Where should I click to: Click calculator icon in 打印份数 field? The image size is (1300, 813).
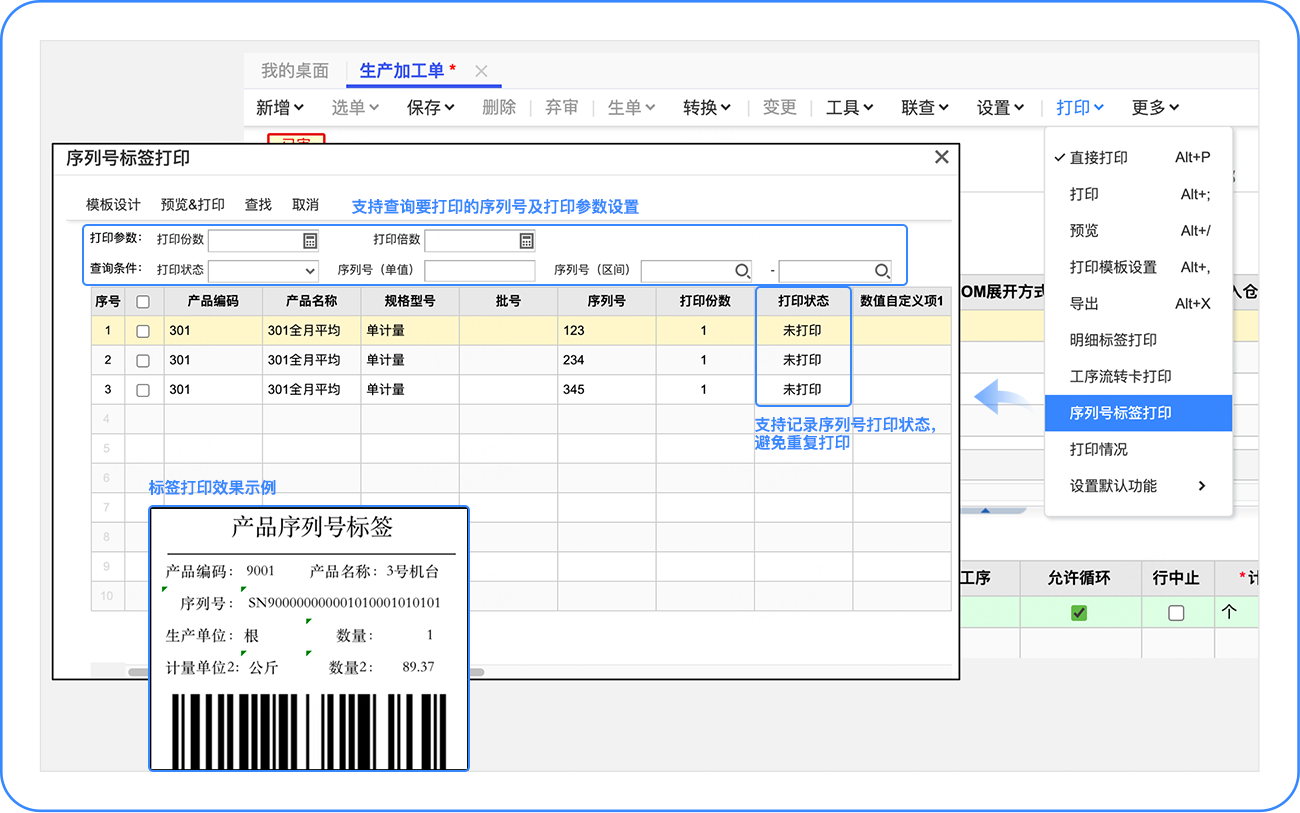pos(310,240)
